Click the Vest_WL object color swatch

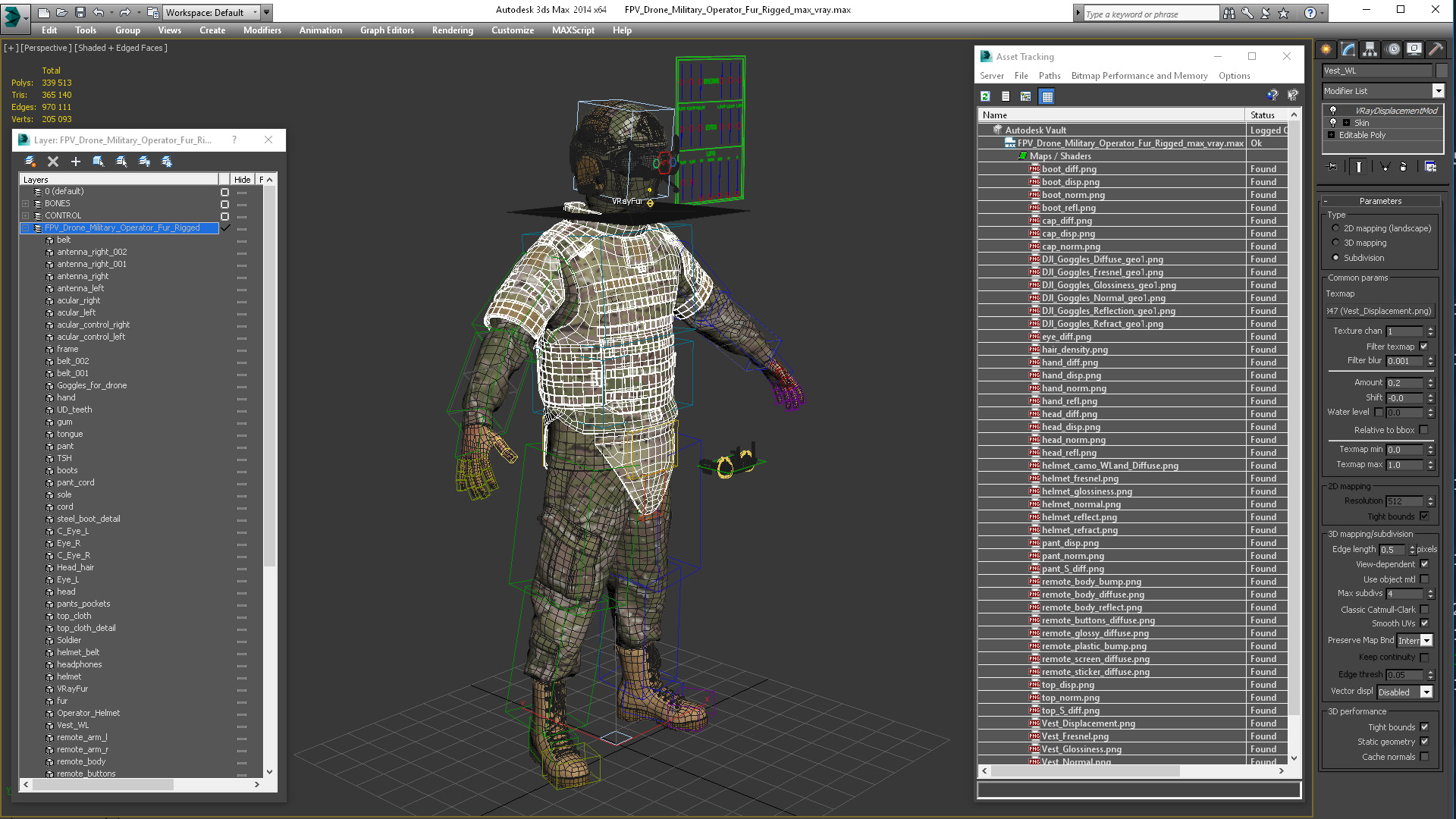[x=1442, y=71]
